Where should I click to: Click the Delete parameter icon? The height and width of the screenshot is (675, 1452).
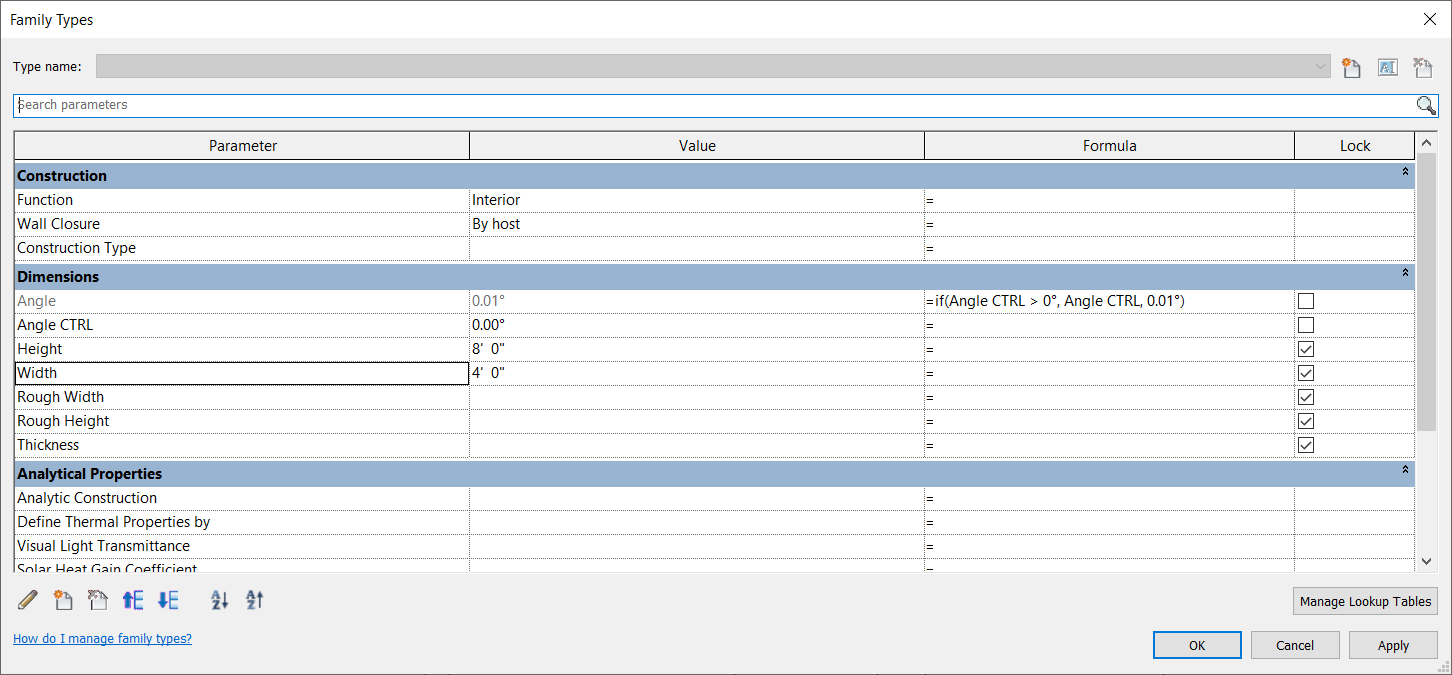click(x=97, y=600)
